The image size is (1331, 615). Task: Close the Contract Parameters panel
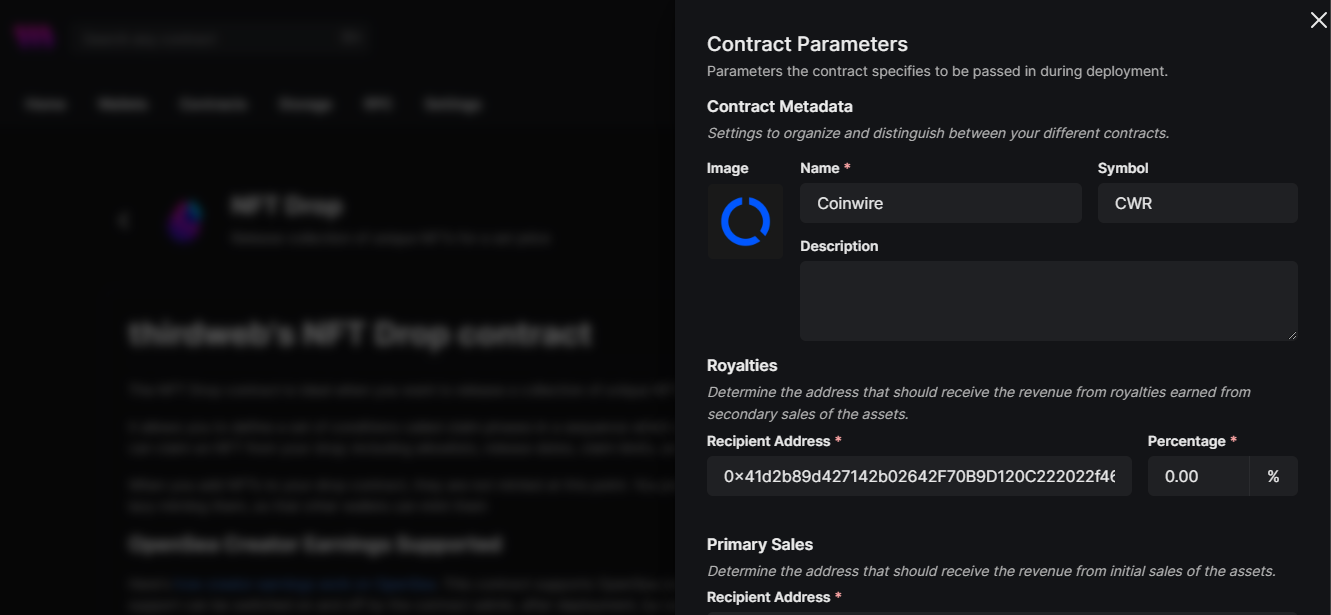1318,21
